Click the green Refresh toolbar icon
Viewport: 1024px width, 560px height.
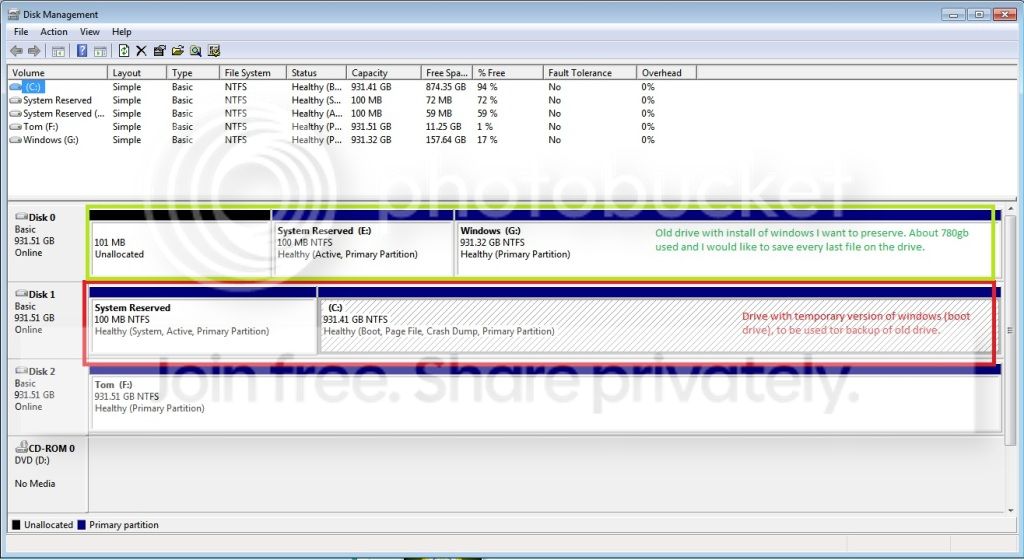point(124,50)
